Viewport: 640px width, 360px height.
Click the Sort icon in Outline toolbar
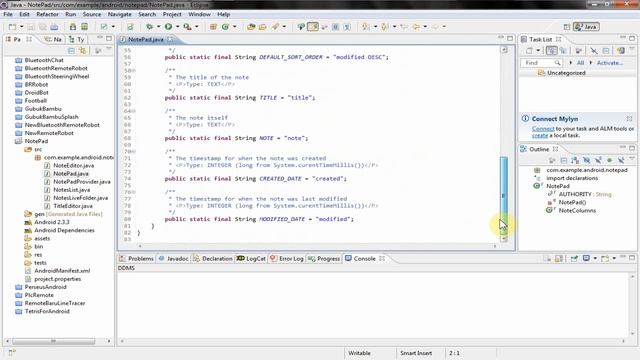coord(575,160)
